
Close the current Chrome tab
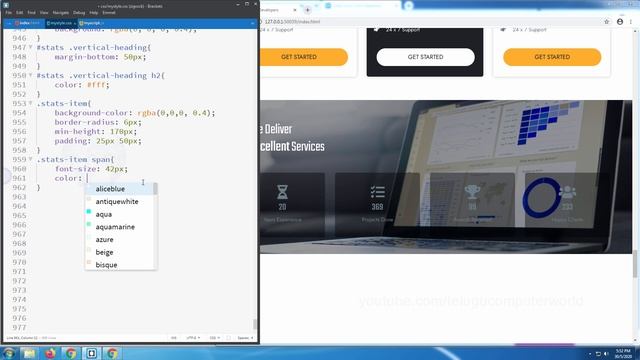[x=295, y=9]
